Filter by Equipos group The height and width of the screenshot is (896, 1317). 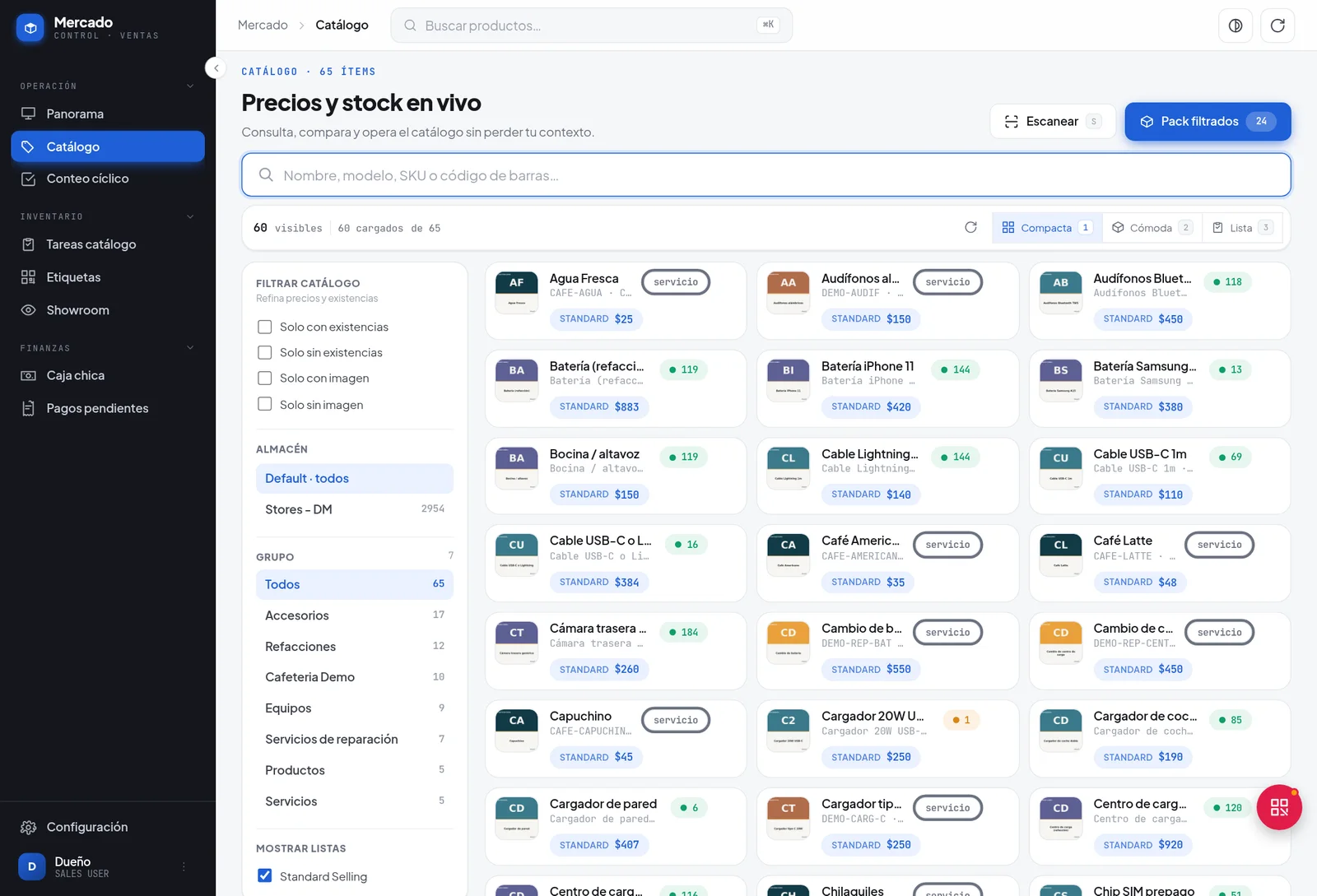click(x=355, y=708)
